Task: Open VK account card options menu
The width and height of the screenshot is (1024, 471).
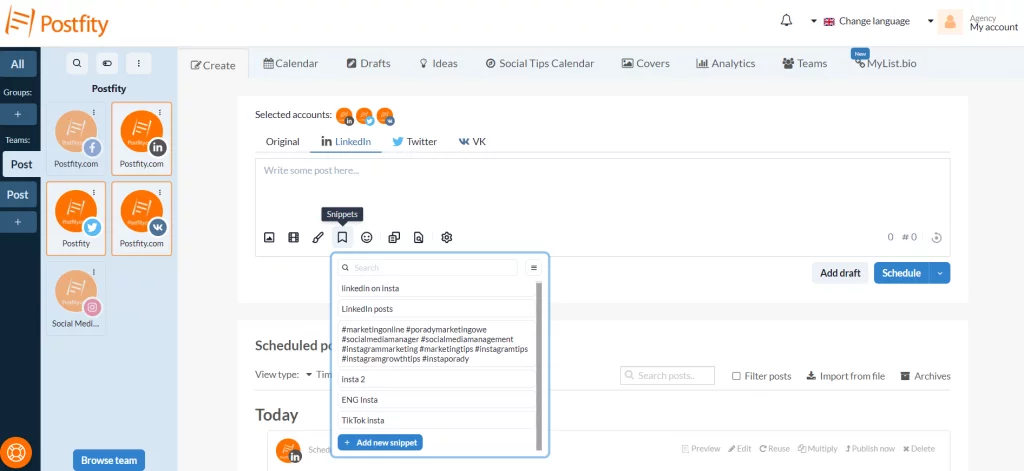Action: pyautogui.click(x=160, y=192)
